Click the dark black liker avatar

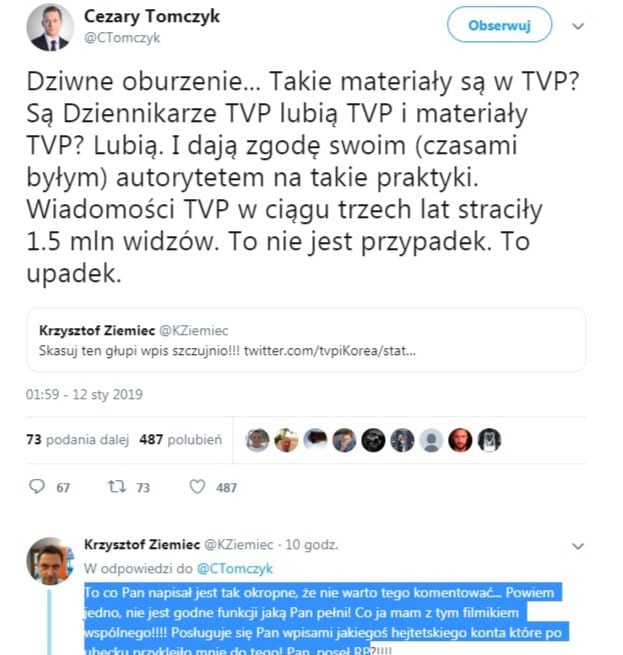[x=373, y=440]
